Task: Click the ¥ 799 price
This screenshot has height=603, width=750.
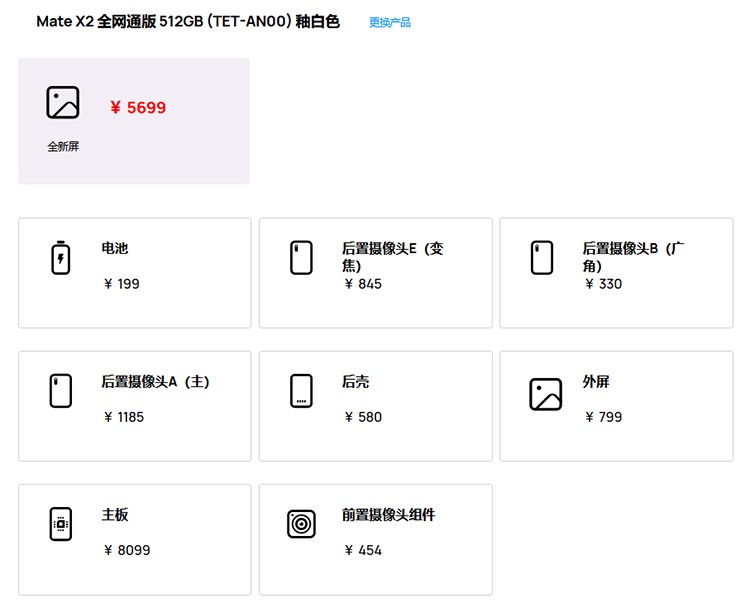Action: [x=604, y=417]
